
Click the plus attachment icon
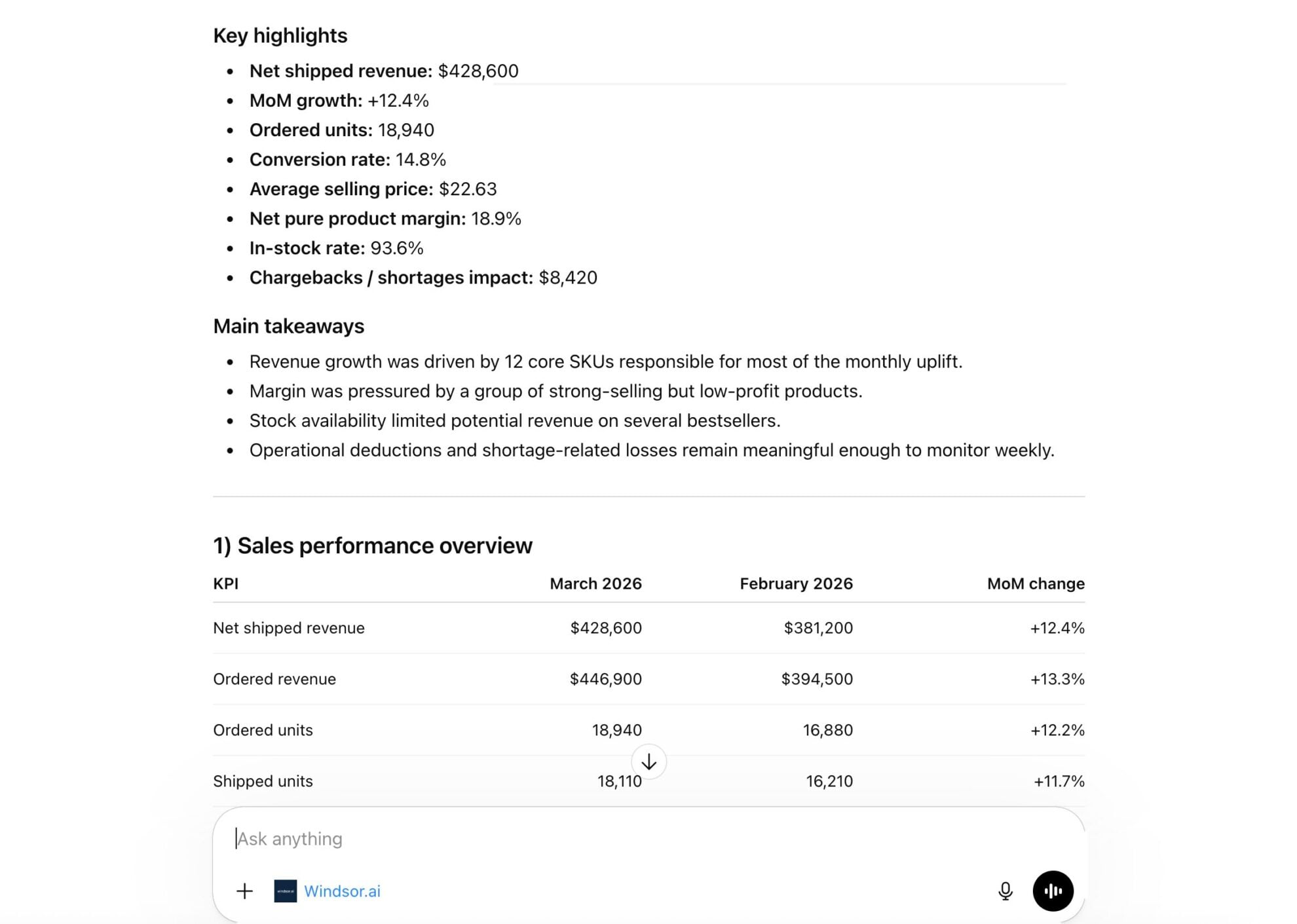[x=244, y=891]
